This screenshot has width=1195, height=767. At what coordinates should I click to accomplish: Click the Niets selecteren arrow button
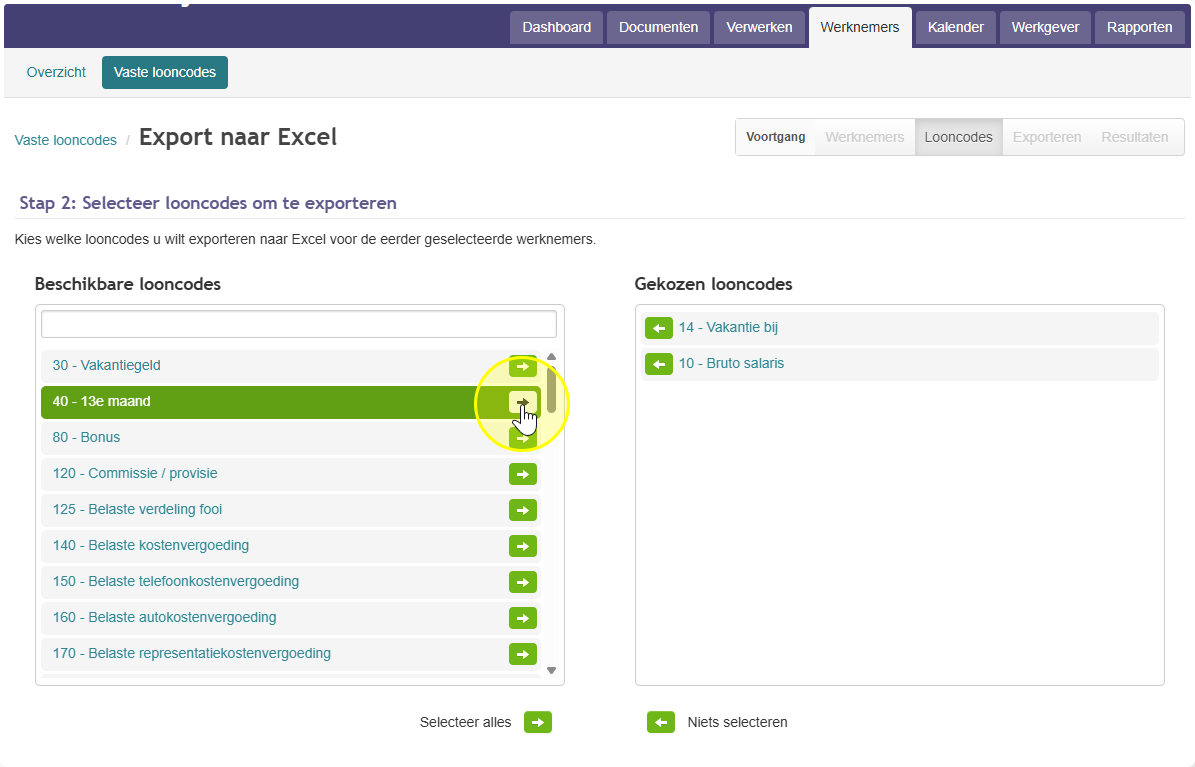[x=661, y=722]
